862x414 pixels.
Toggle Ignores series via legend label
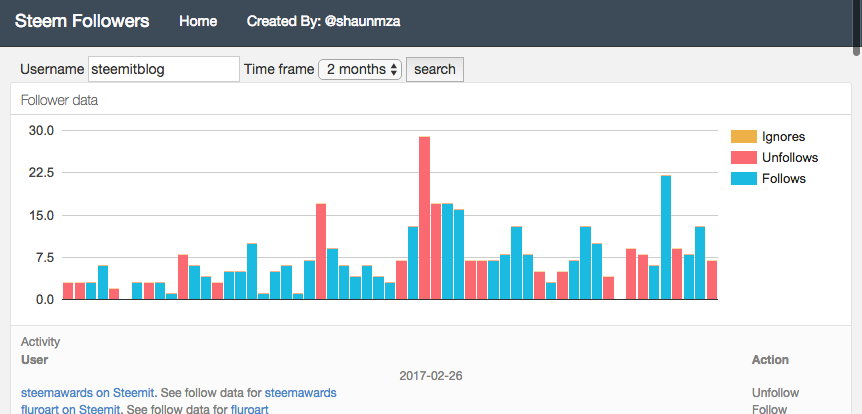pyautogui.click(x=783, y=137)
